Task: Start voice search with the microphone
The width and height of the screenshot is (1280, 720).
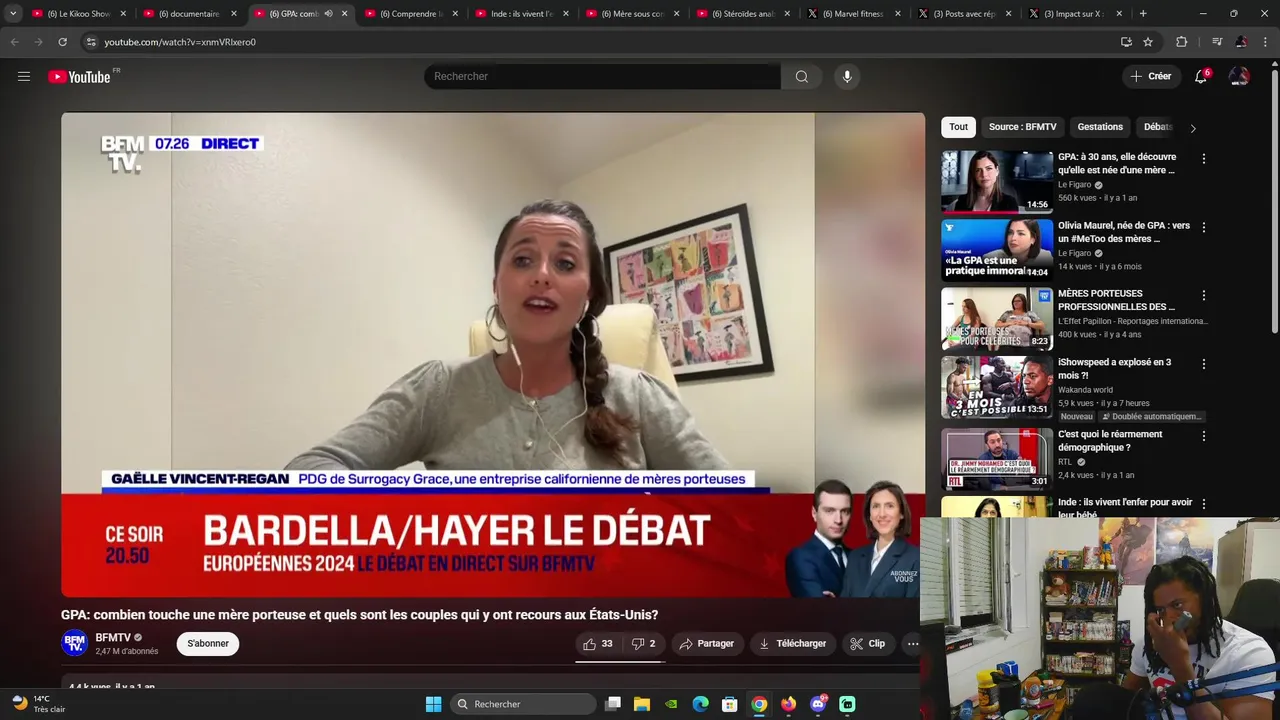Action: [x=847, y=76]
